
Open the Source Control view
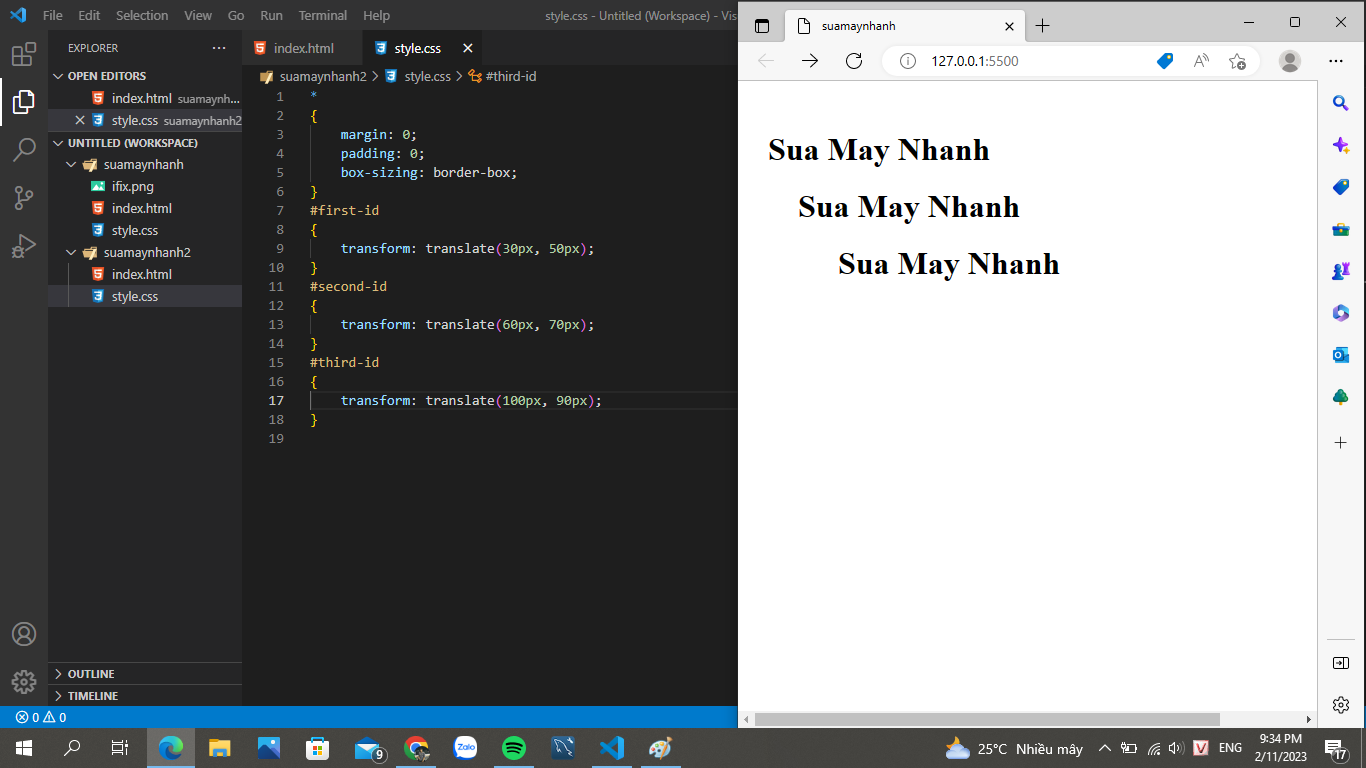point(24,198)
